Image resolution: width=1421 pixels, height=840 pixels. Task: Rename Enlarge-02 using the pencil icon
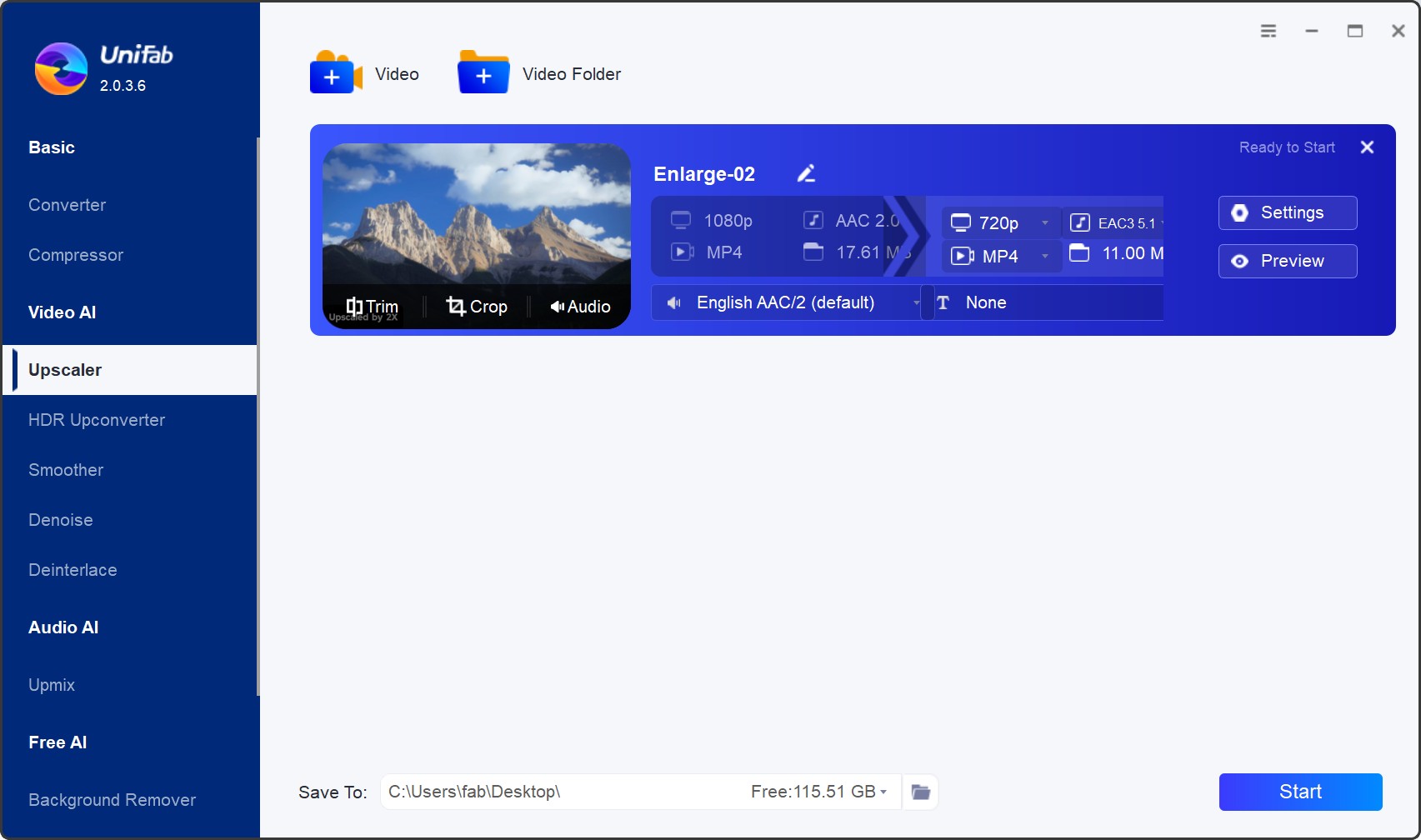tap(806, 173)
